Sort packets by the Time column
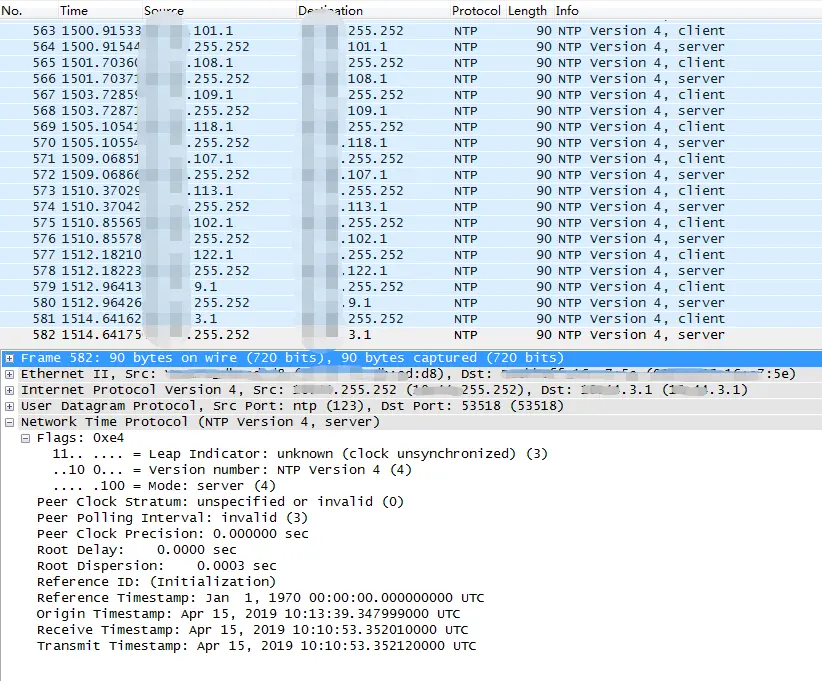The image size is (822, 681). pos(77,10)
